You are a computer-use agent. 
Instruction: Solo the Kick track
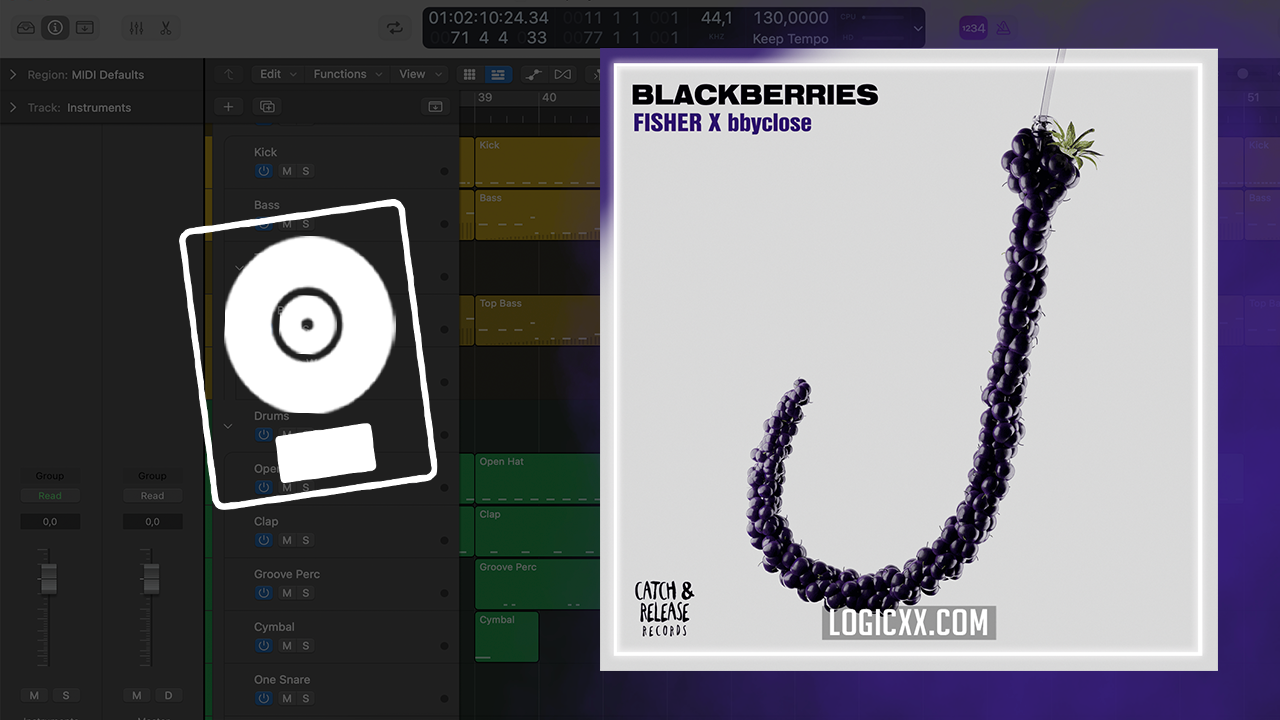(306, 171)
